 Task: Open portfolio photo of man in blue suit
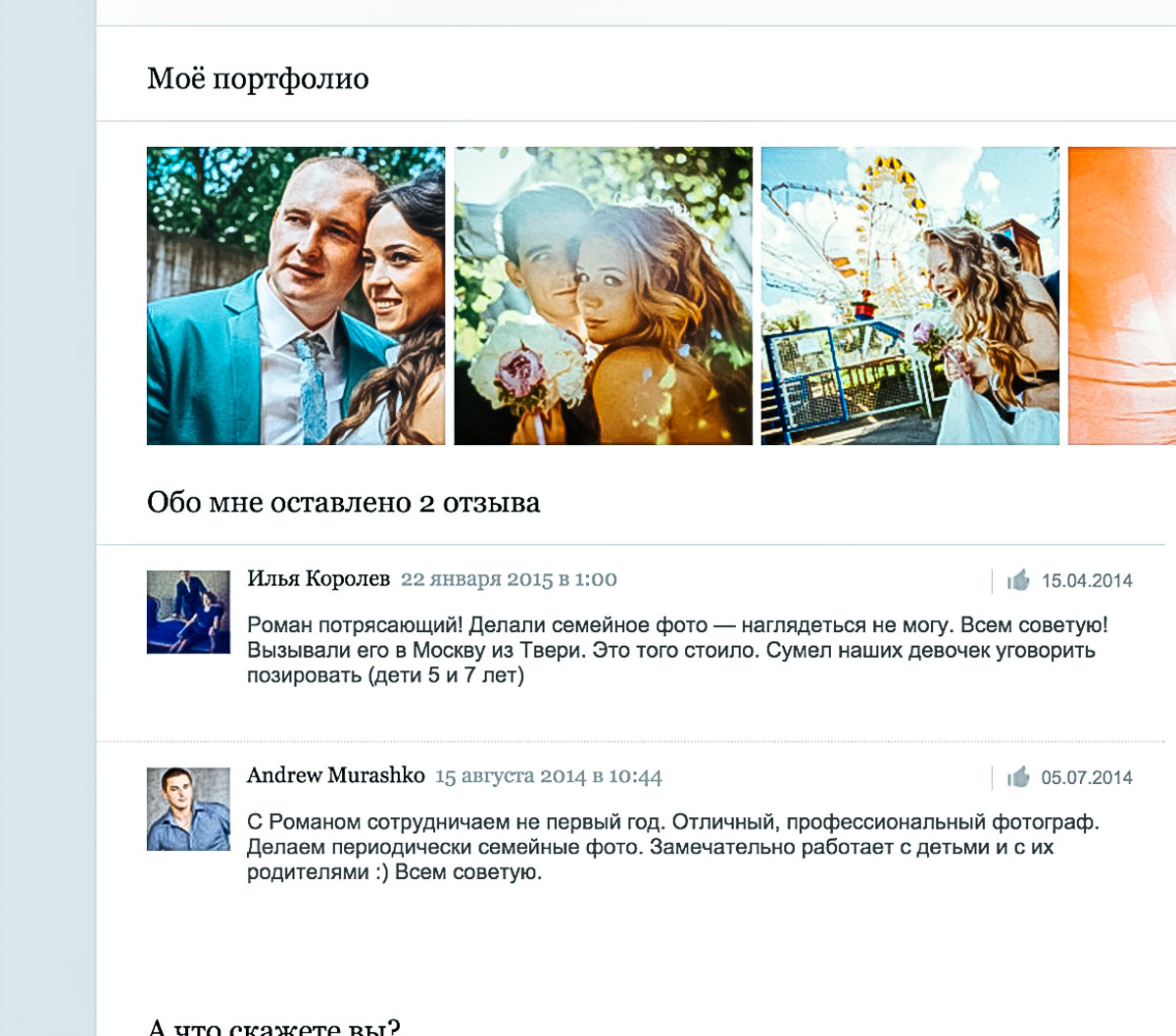coord(295,296)
